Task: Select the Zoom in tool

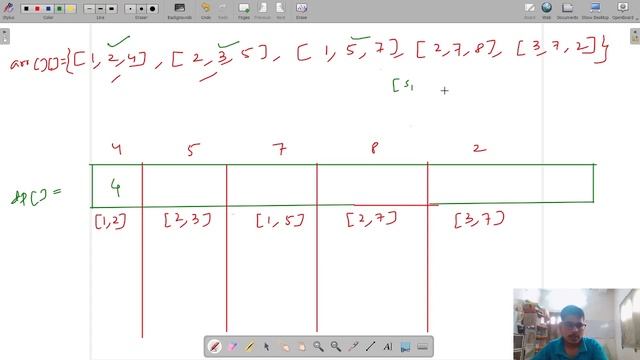Action: tap(318, 347)
